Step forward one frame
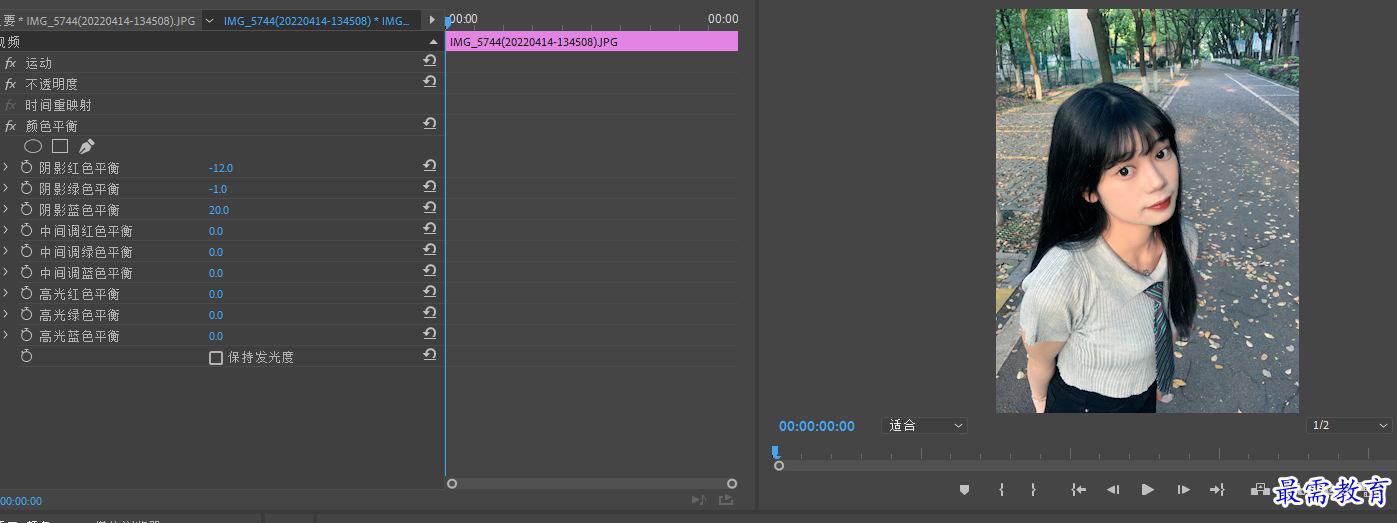 point(1183,489)
